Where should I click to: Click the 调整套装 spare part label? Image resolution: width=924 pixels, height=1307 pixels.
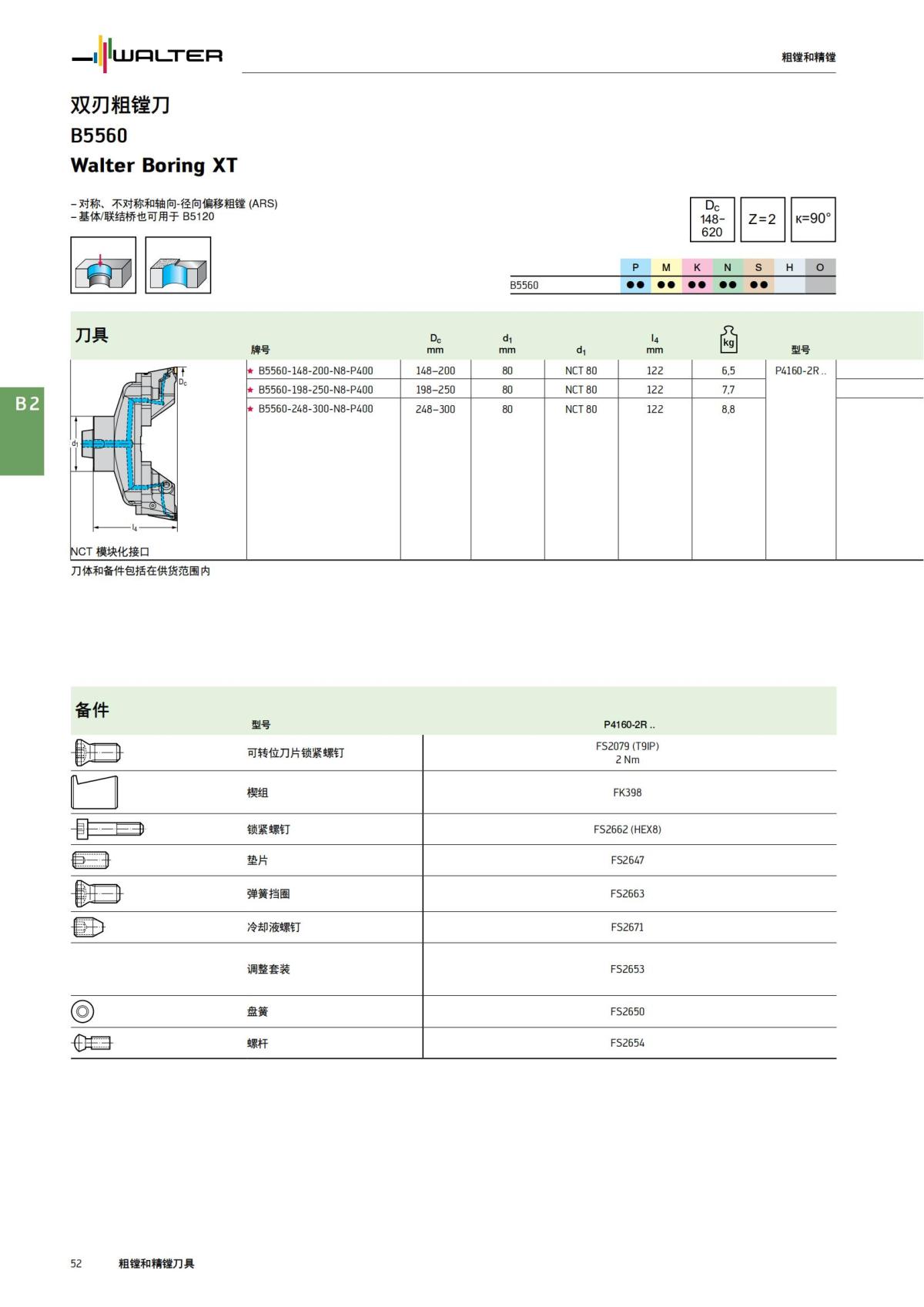(x=269, y=969)
